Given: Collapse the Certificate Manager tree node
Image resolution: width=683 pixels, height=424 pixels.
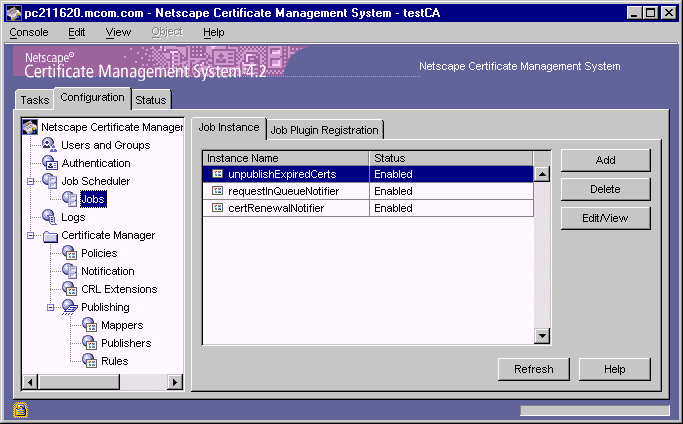Looking at the screenshot, I should pos(30,235).
